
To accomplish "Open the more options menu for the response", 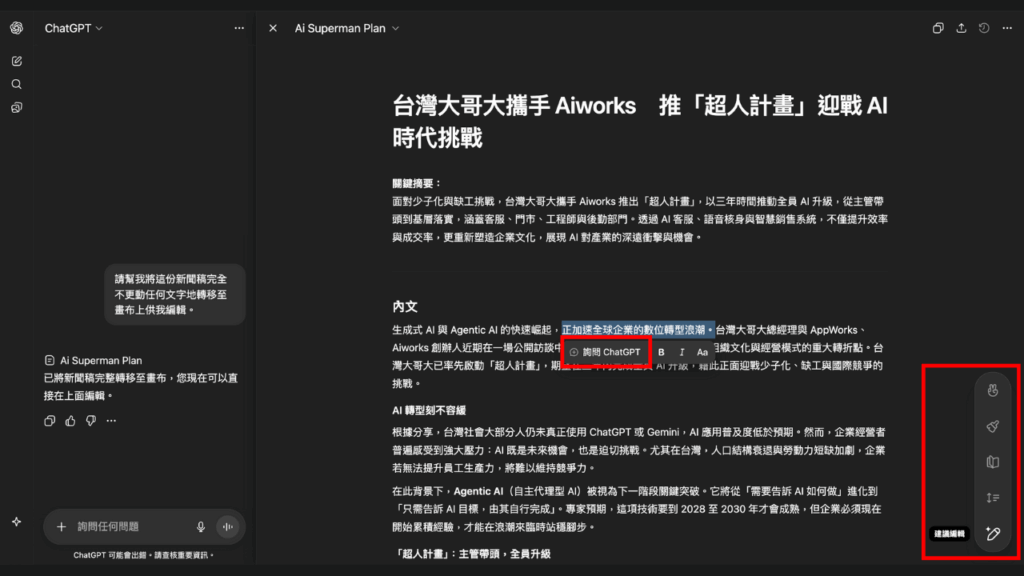I will coord(111,421).
